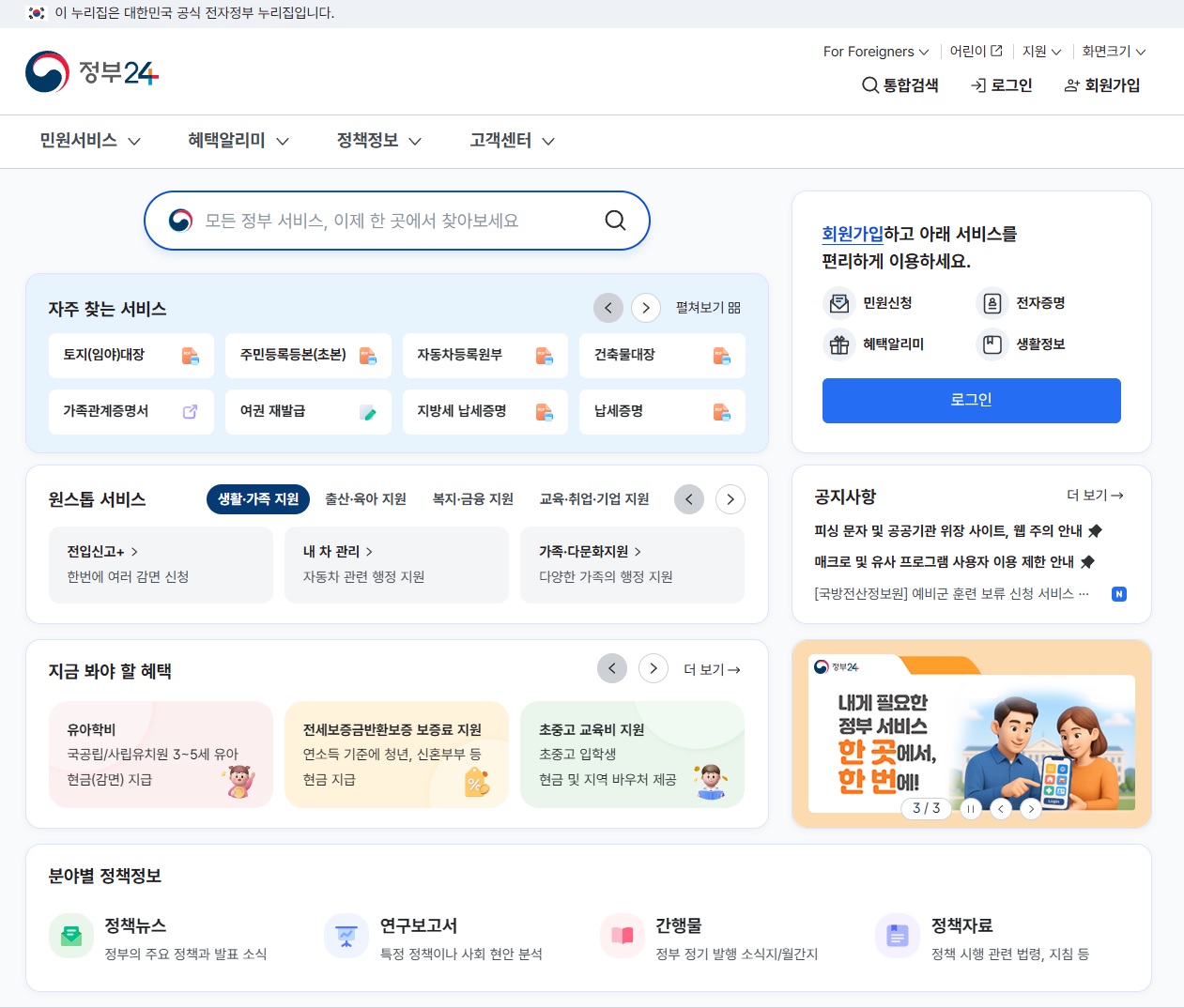Open the 어린이 external link
Viewport: 1184px width, 1008px height.
pos(976,52)
